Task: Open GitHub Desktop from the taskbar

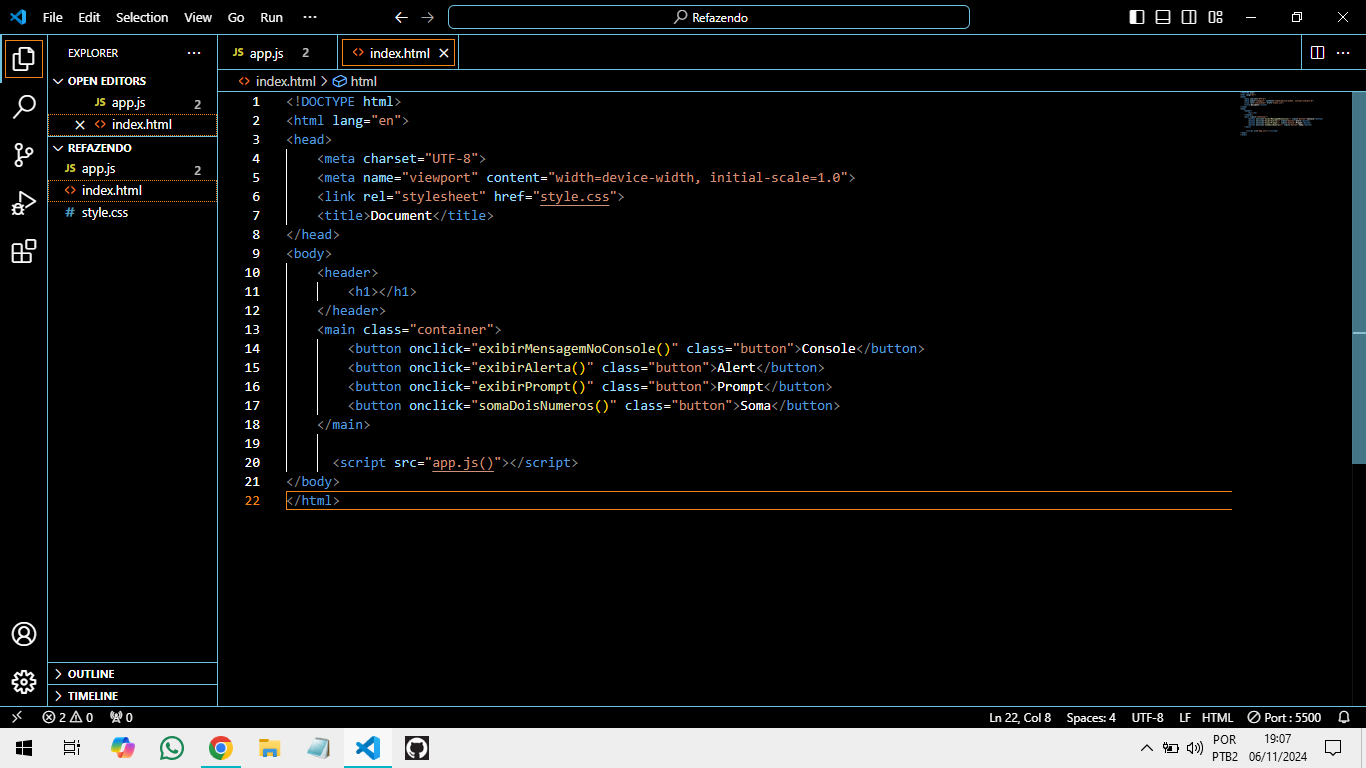Action: (x=416, y=748)
